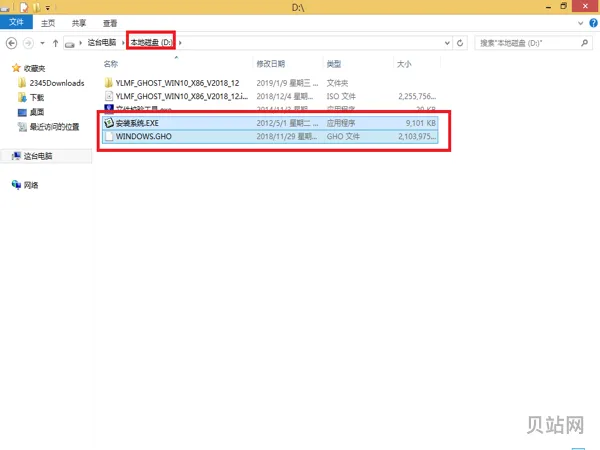Select the YLMF_GHOST_WIN10_X86_V2018_12 ISO file
Screen dimensions: 600x450
[182, 96]
